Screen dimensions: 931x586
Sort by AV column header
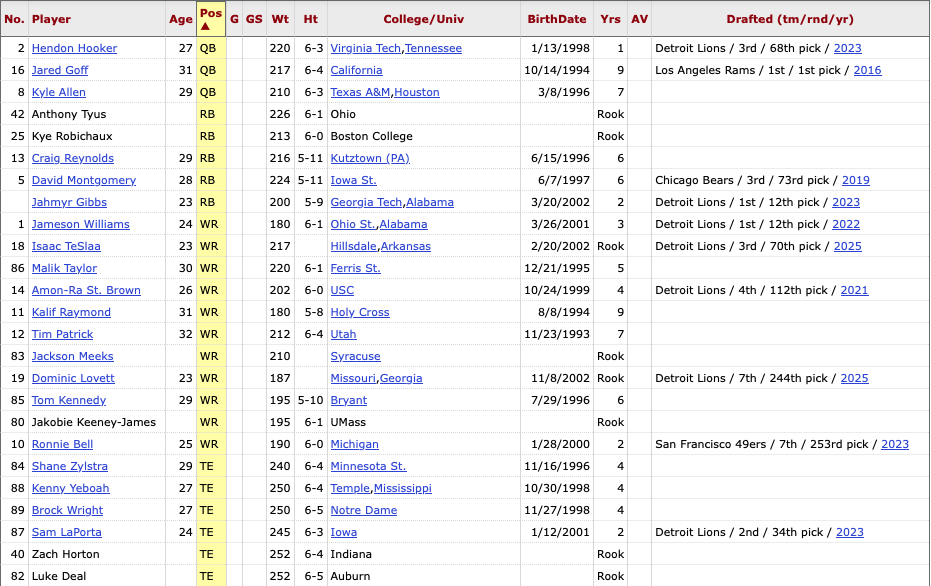(x=639, y=19)
